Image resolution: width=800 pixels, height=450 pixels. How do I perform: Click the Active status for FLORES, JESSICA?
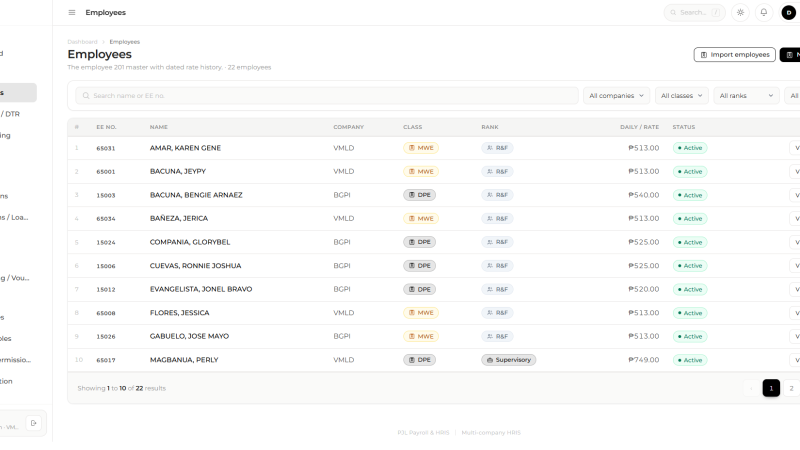tap(690, 313)
